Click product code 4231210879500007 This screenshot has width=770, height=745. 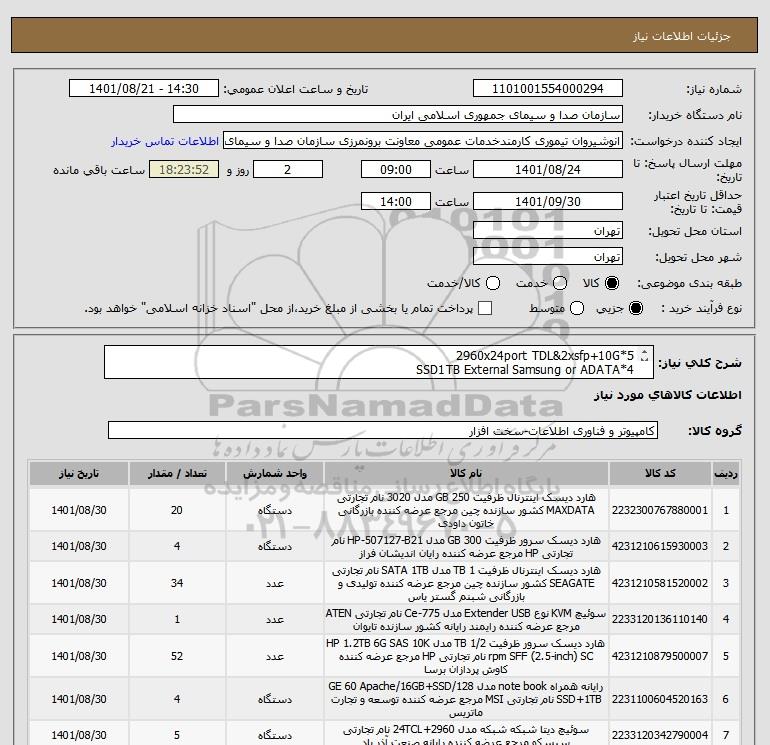pos(660,656)
